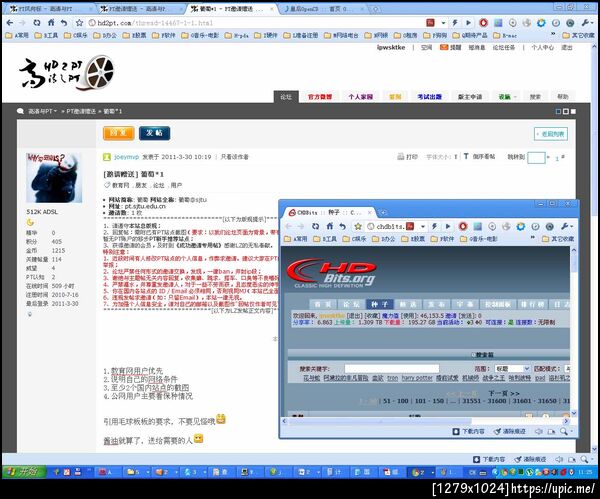Click the play arrow icon in main toolbar

pyautogui.click(x=468, y=23)
